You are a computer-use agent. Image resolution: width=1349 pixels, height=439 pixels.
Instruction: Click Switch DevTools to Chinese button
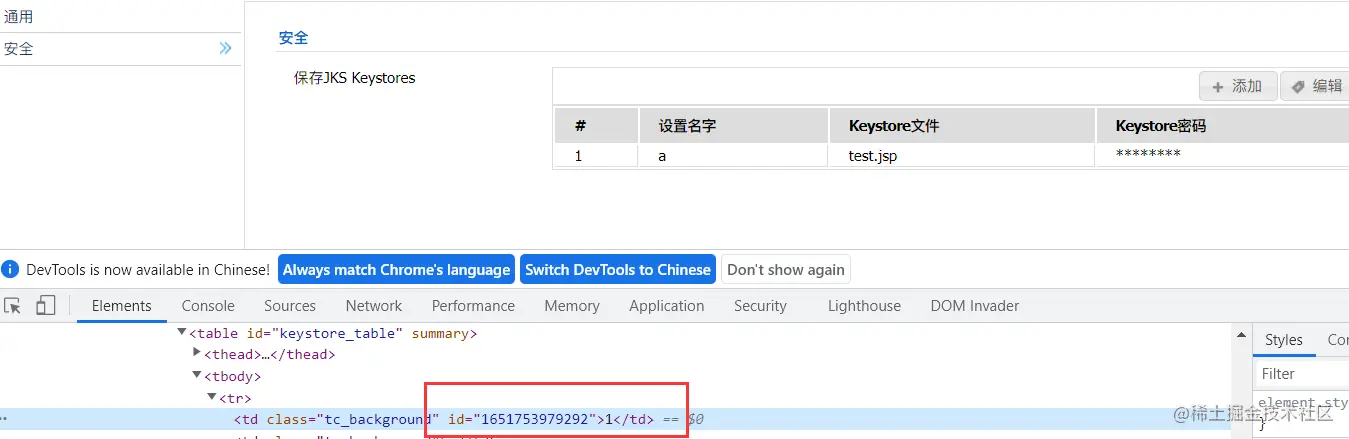pos(618,270)
